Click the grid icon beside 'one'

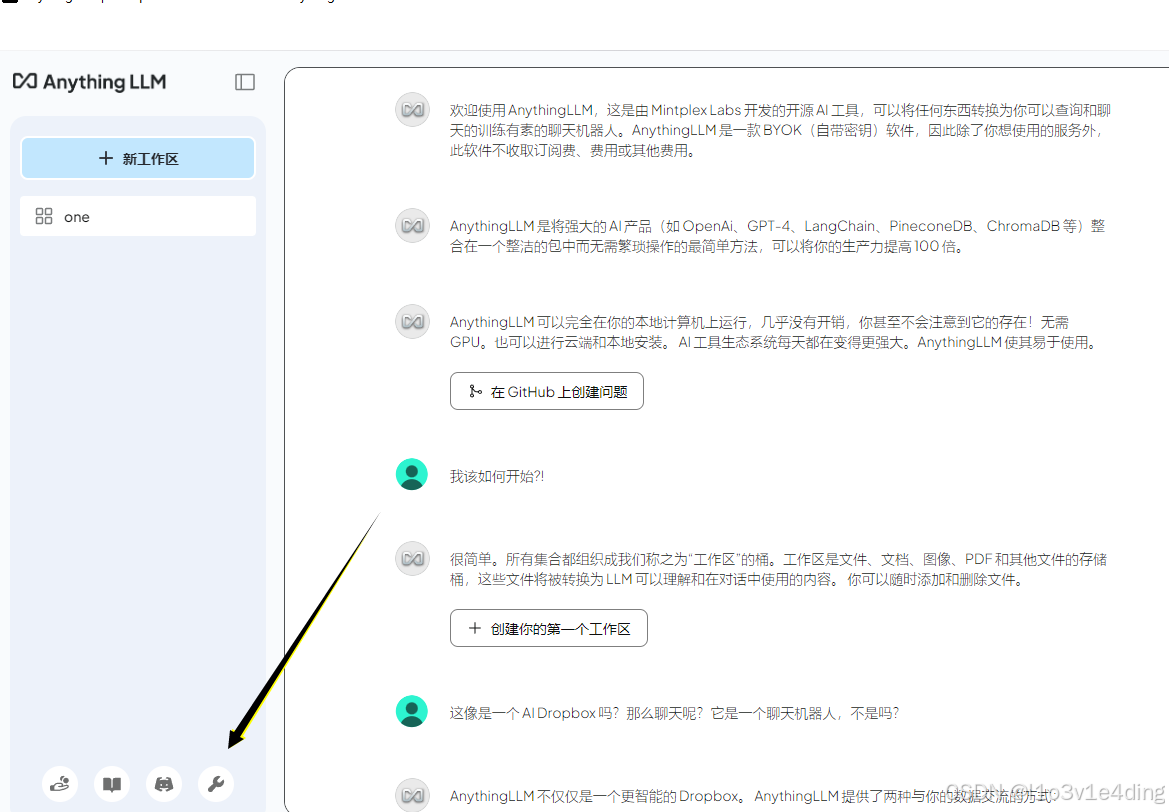pyautogui.click(x=44, y=216)
